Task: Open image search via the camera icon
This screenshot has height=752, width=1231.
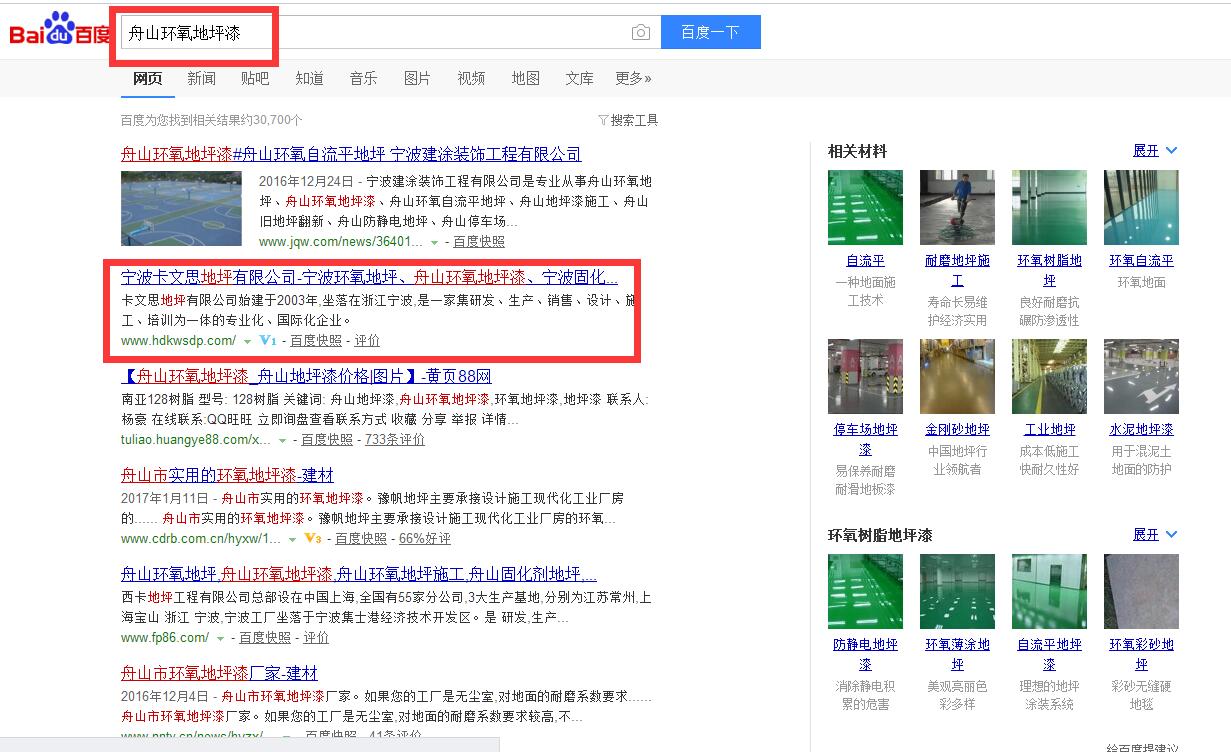Action: coord(641,32)
